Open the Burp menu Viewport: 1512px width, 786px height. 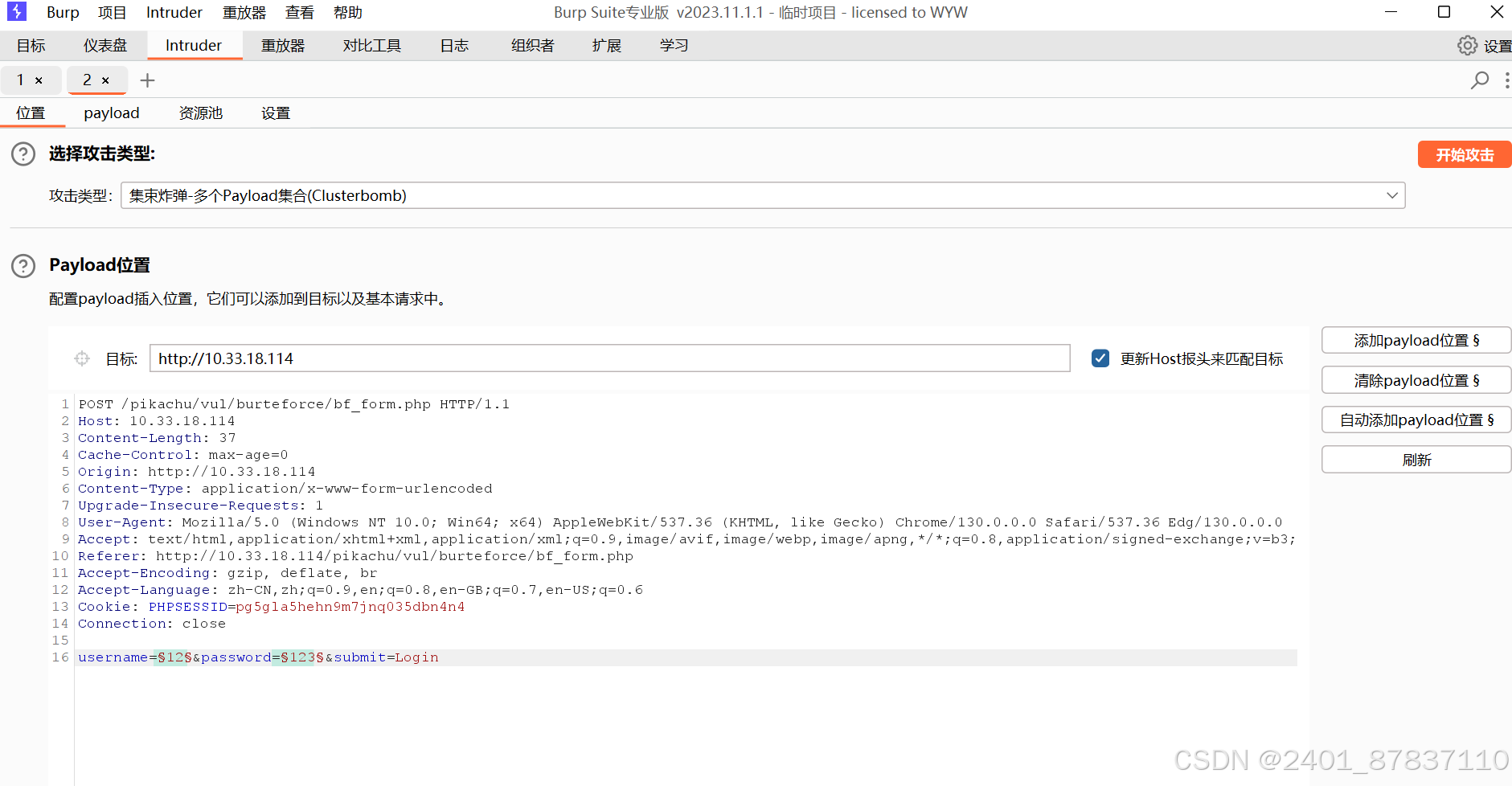(x=63, y=12)
